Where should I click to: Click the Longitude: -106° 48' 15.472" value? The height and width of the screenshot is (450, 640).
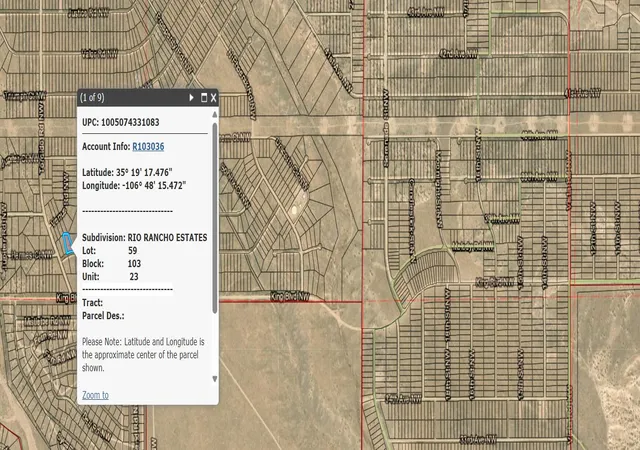tap(134, 185)
